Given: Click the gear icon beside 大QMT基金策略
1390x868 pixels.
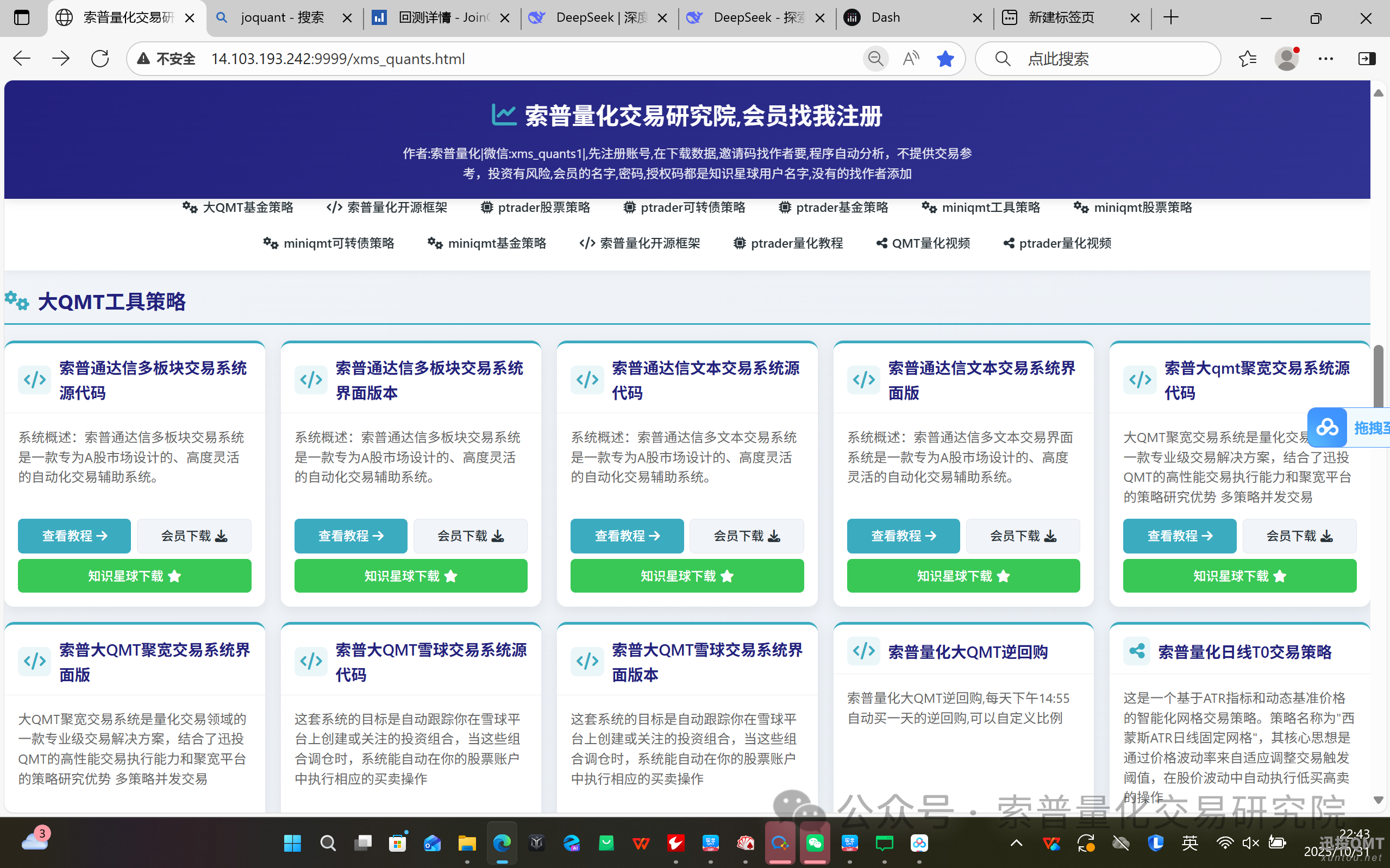Looking at the screenshot, I should pyautogui.click(x=190, y=207).
